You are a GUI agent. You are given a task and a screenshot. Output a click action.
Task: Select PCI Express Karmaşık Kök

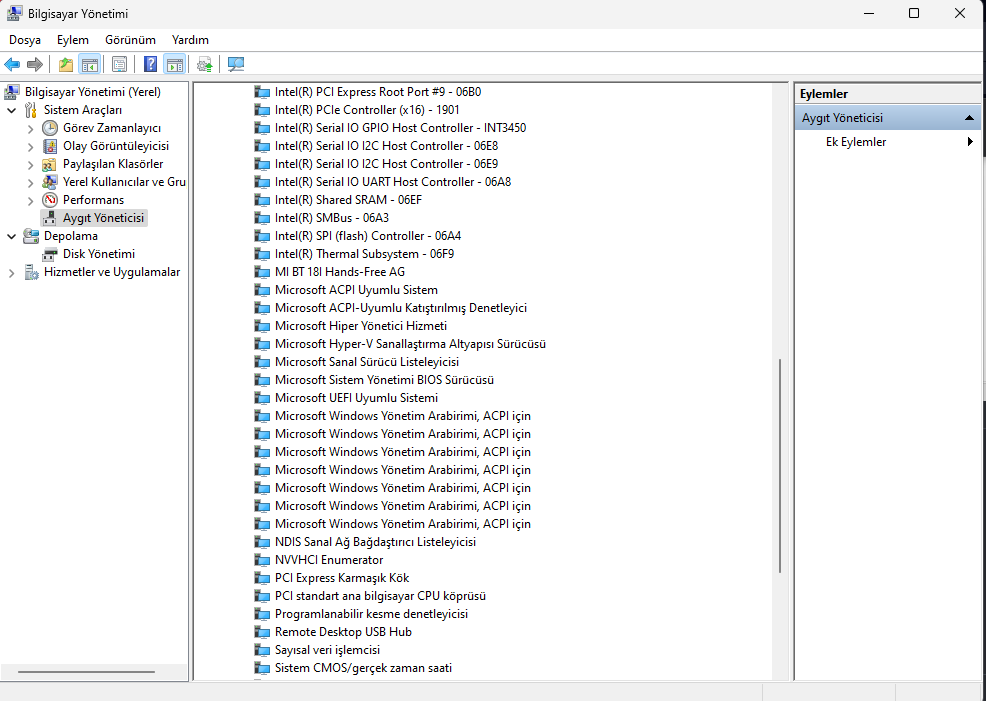click(342, 578)
